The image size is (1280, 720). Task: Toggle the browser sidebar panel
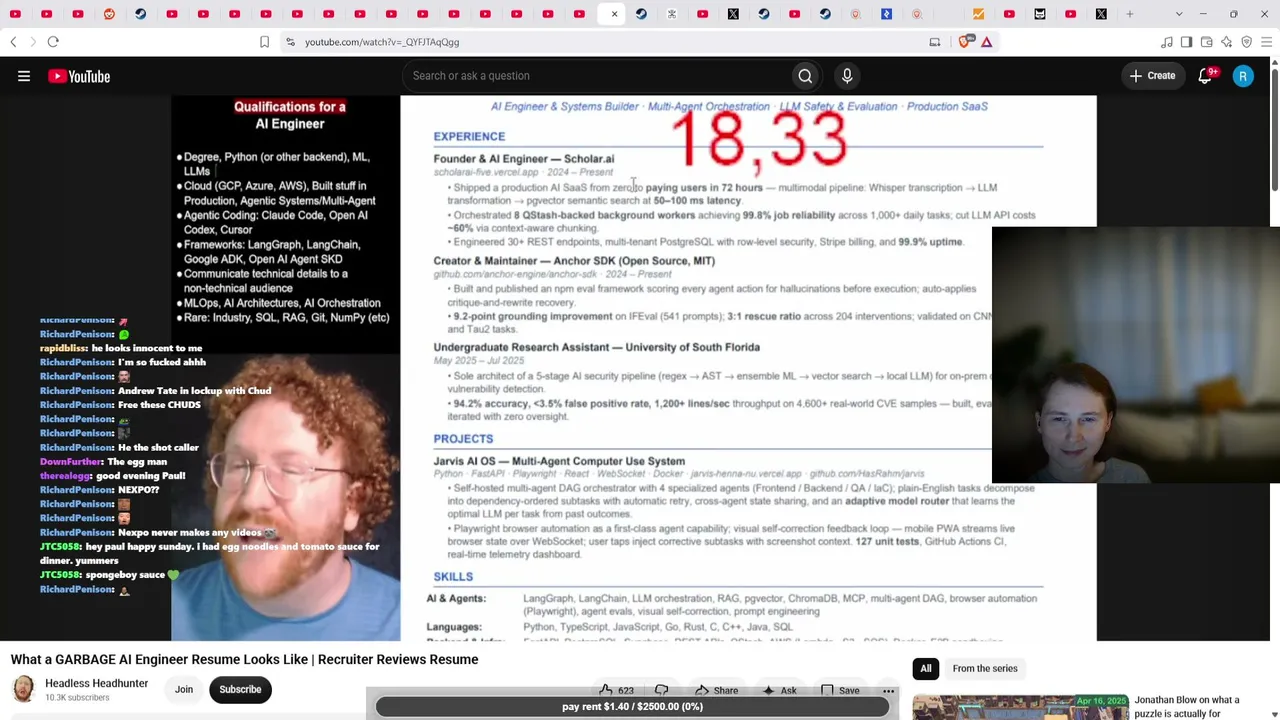1186,42
